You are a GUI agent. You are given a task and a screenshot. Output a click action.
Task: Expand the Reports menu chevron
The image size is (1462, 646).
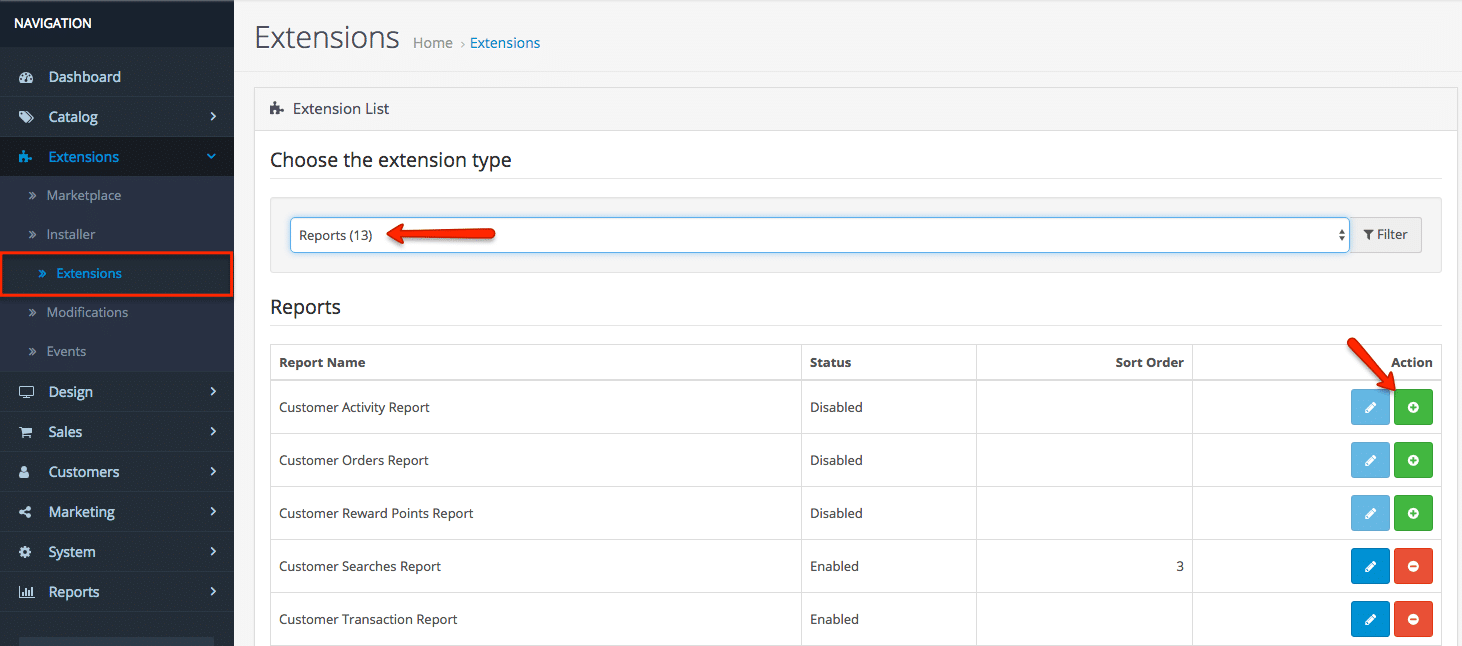[x=213, y=592]
